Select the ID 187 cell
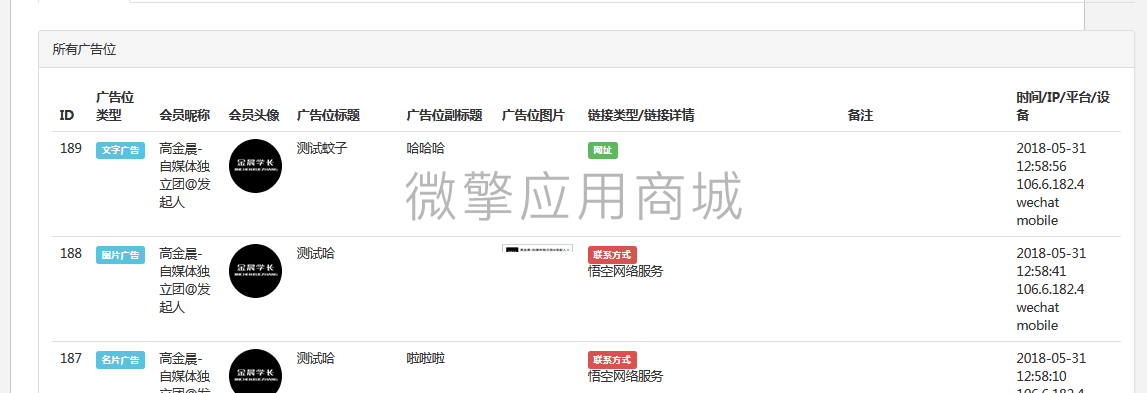1147x393 pixels. pyautogui.click(x=70, y=359)
